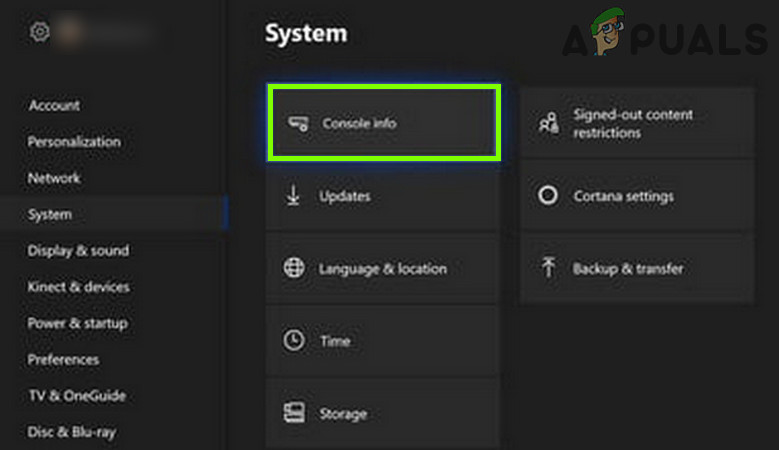Click the settings gear icon
This screenshot has height=450, width=779.
coord(39,32)
